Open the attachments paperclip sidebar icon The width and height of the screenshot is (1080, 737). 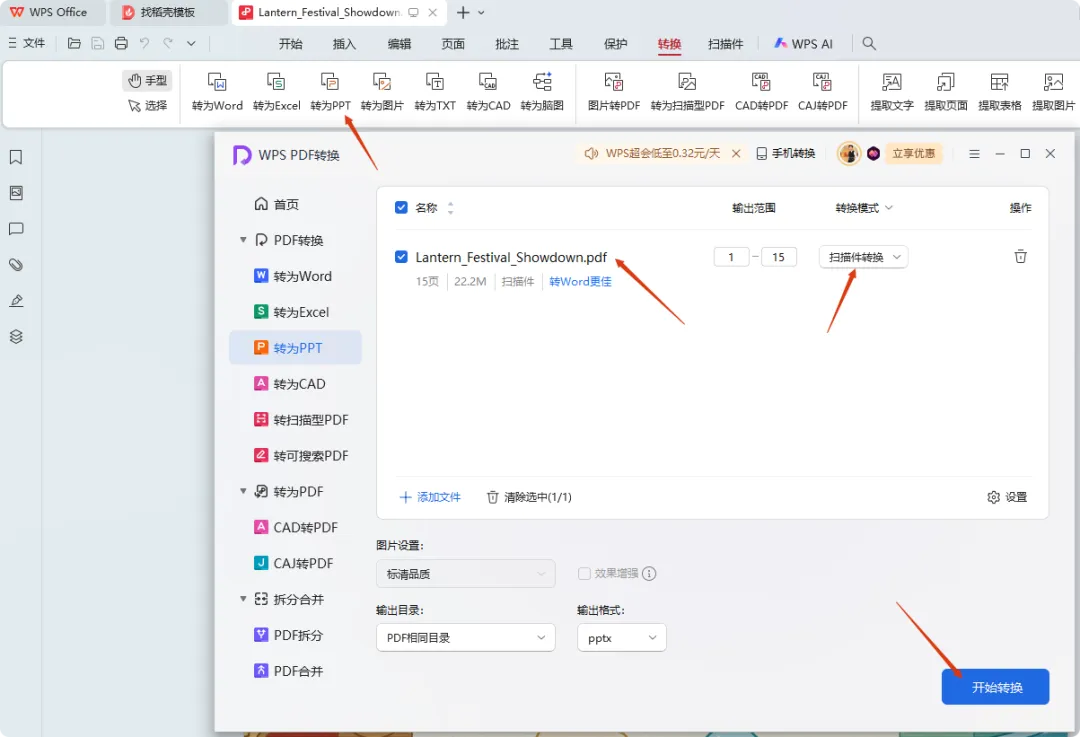16,264
